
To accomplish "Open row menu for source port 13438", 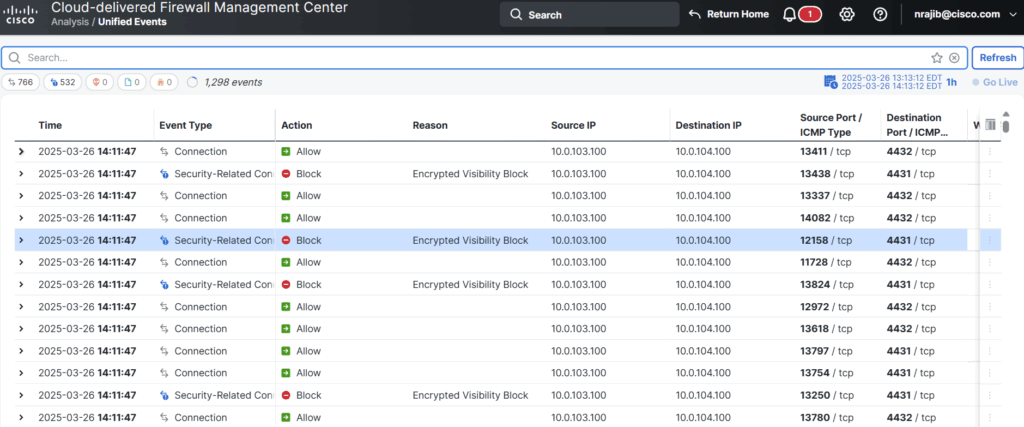I will [x=989, y=174].
